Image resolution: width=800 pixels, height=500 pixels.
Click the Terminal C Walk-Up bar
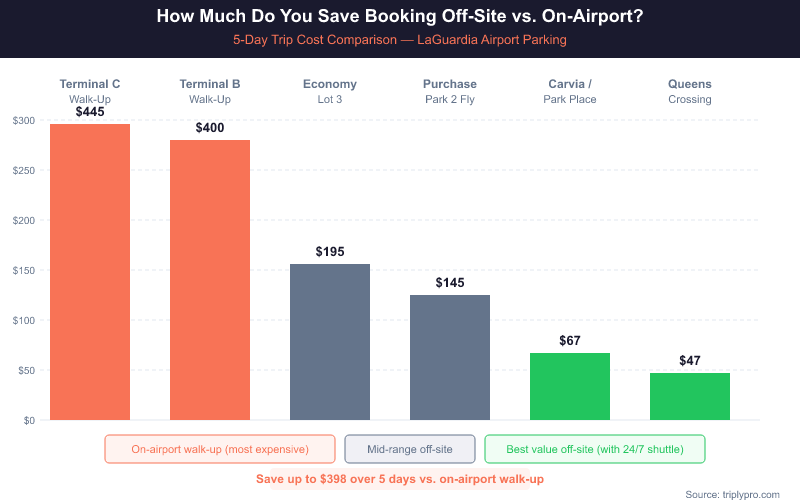(90, 271)
